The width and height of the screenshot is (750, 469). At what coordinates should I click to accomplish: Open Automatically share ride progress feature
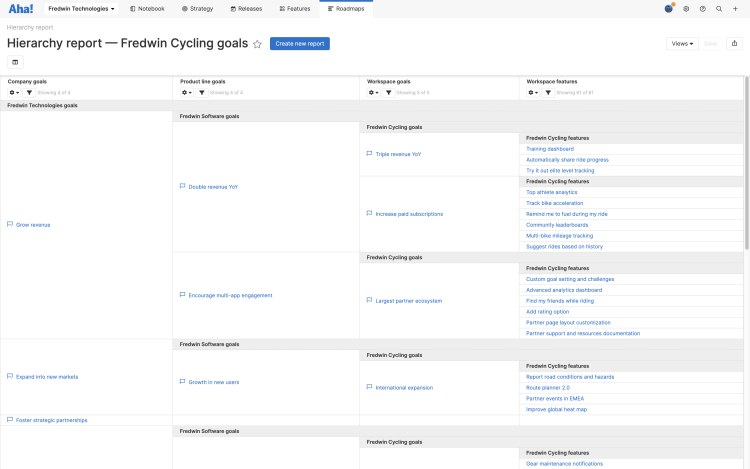tap(567, 160)
